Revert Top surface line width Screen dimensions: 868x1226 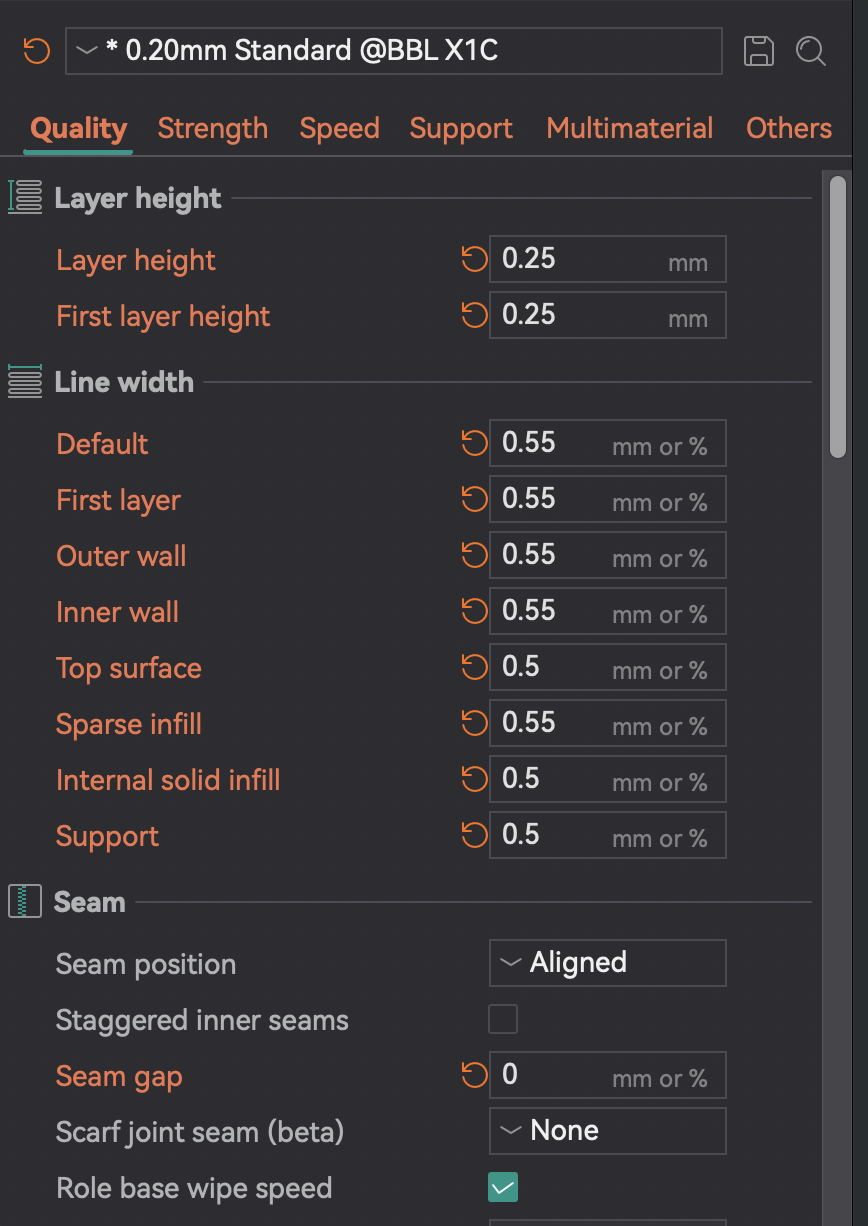473,668
